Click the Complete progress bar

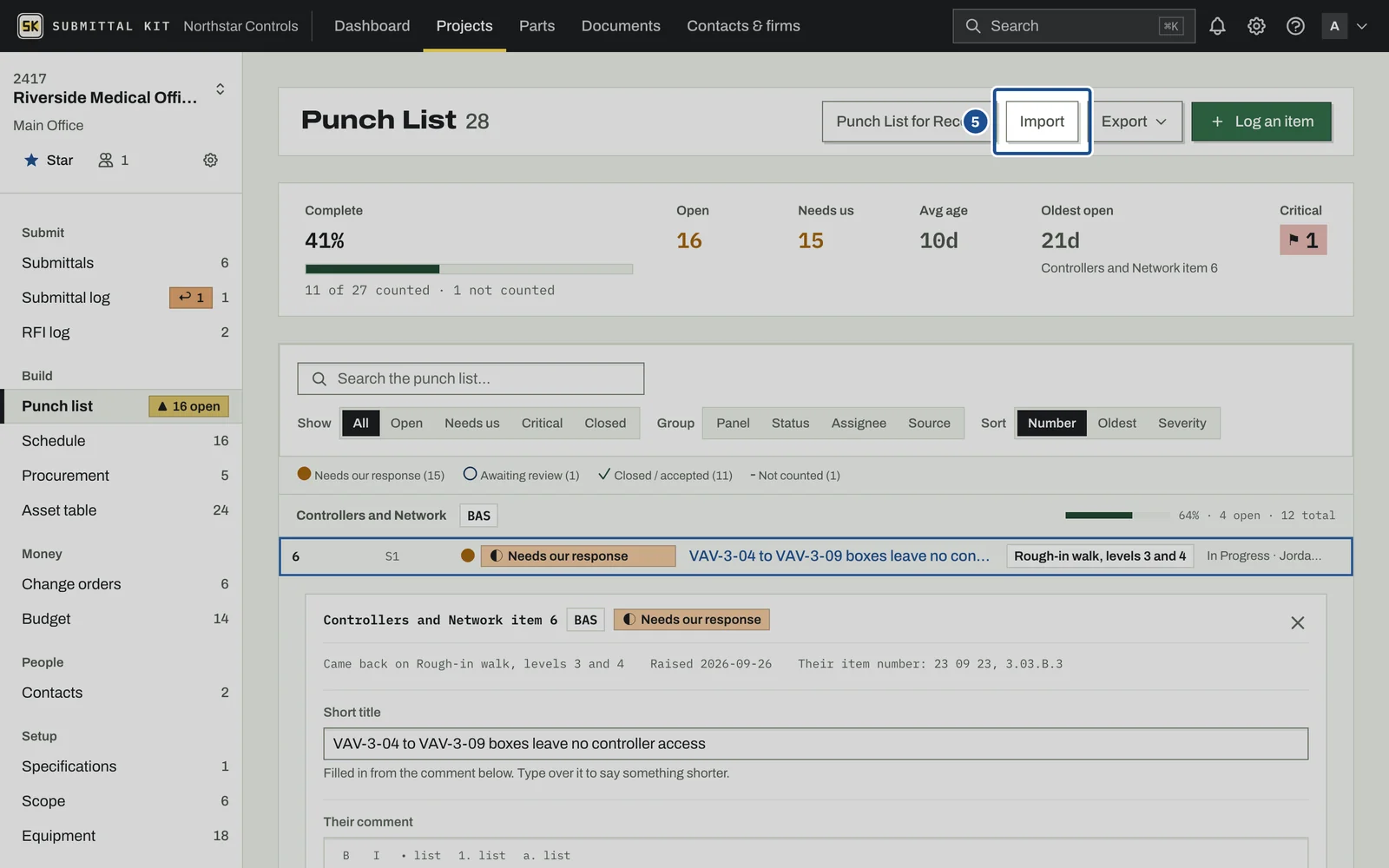(469, 269)
